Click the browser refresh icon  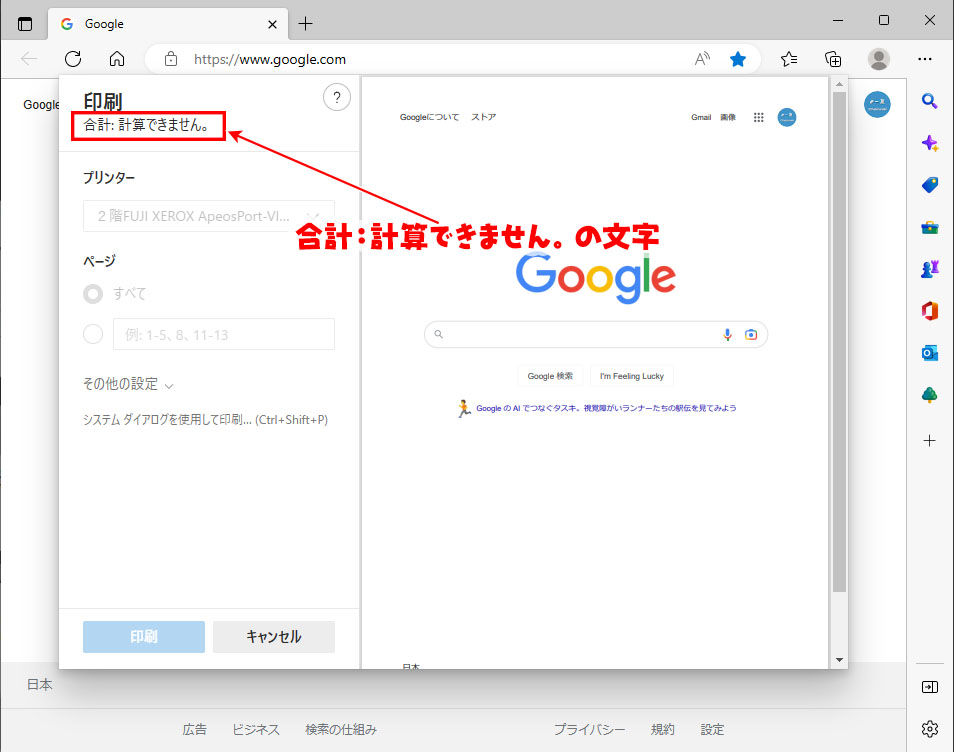[73, 59]
